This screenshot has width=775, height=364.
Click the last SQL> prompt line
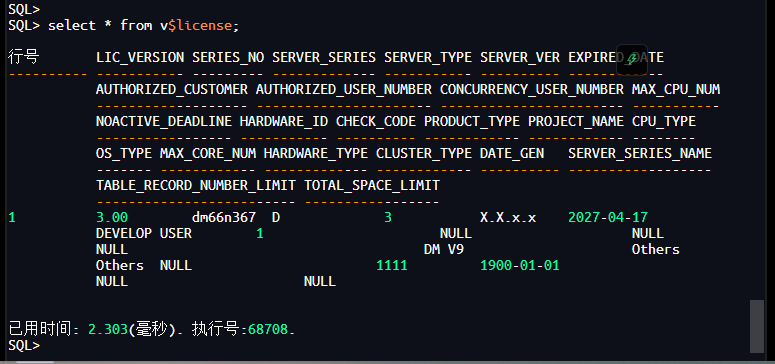point(24,345)
